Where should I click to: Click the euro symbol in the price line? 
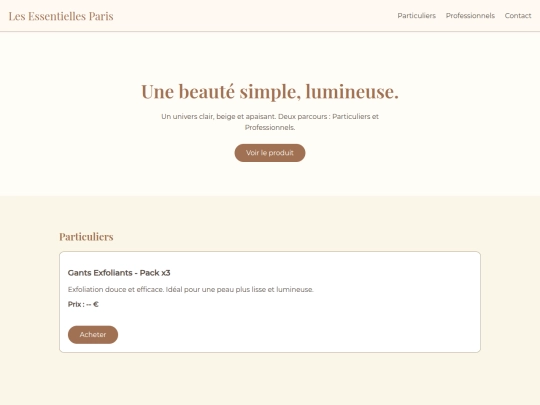pyautogui.click(x=96, y=304)
